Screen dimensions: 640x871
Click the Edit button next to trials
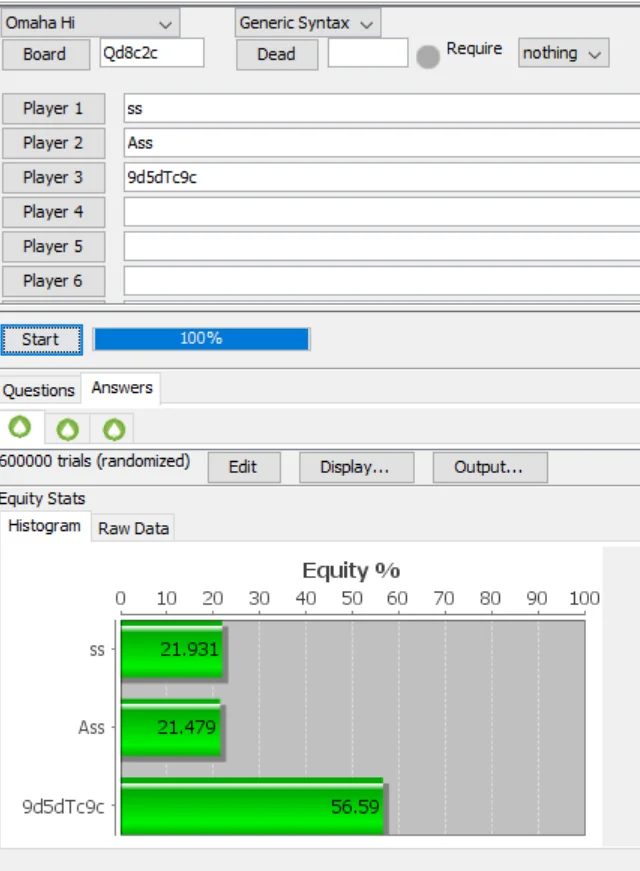[242, 467]
